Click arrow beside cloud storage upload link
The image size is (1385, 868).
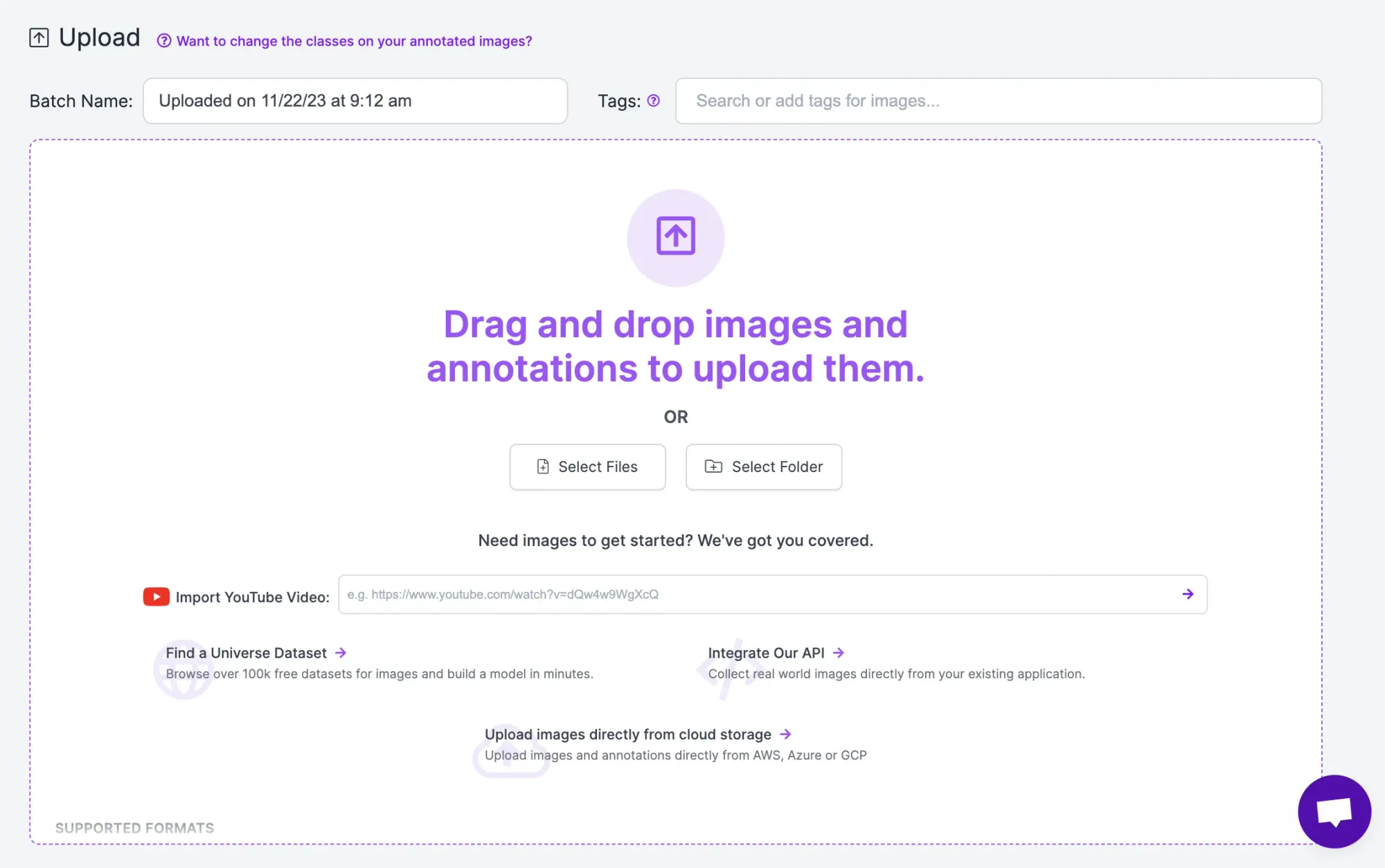pos(785,734)
